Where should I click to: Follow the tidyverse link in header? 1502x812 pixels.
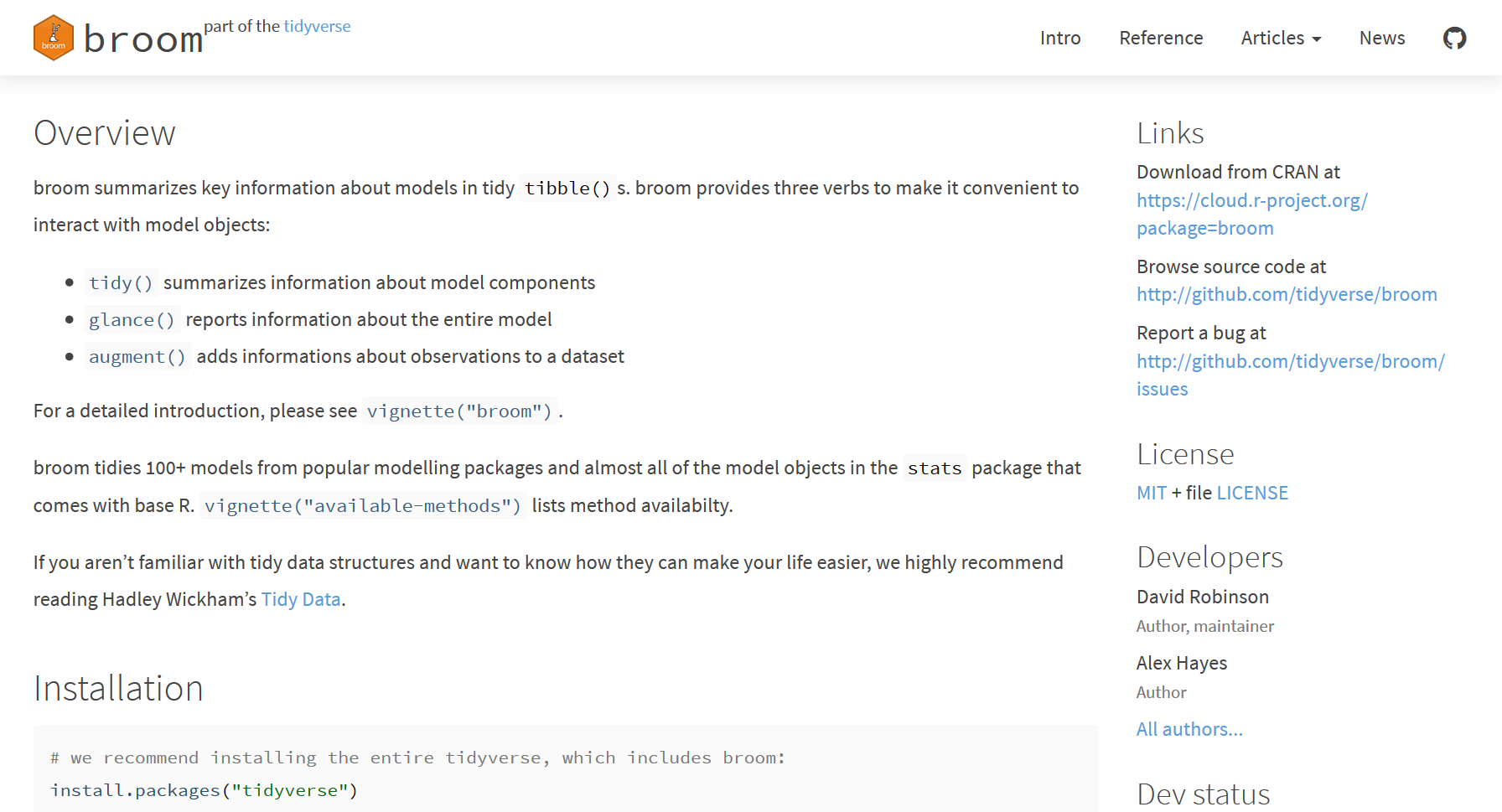(317, 26)
